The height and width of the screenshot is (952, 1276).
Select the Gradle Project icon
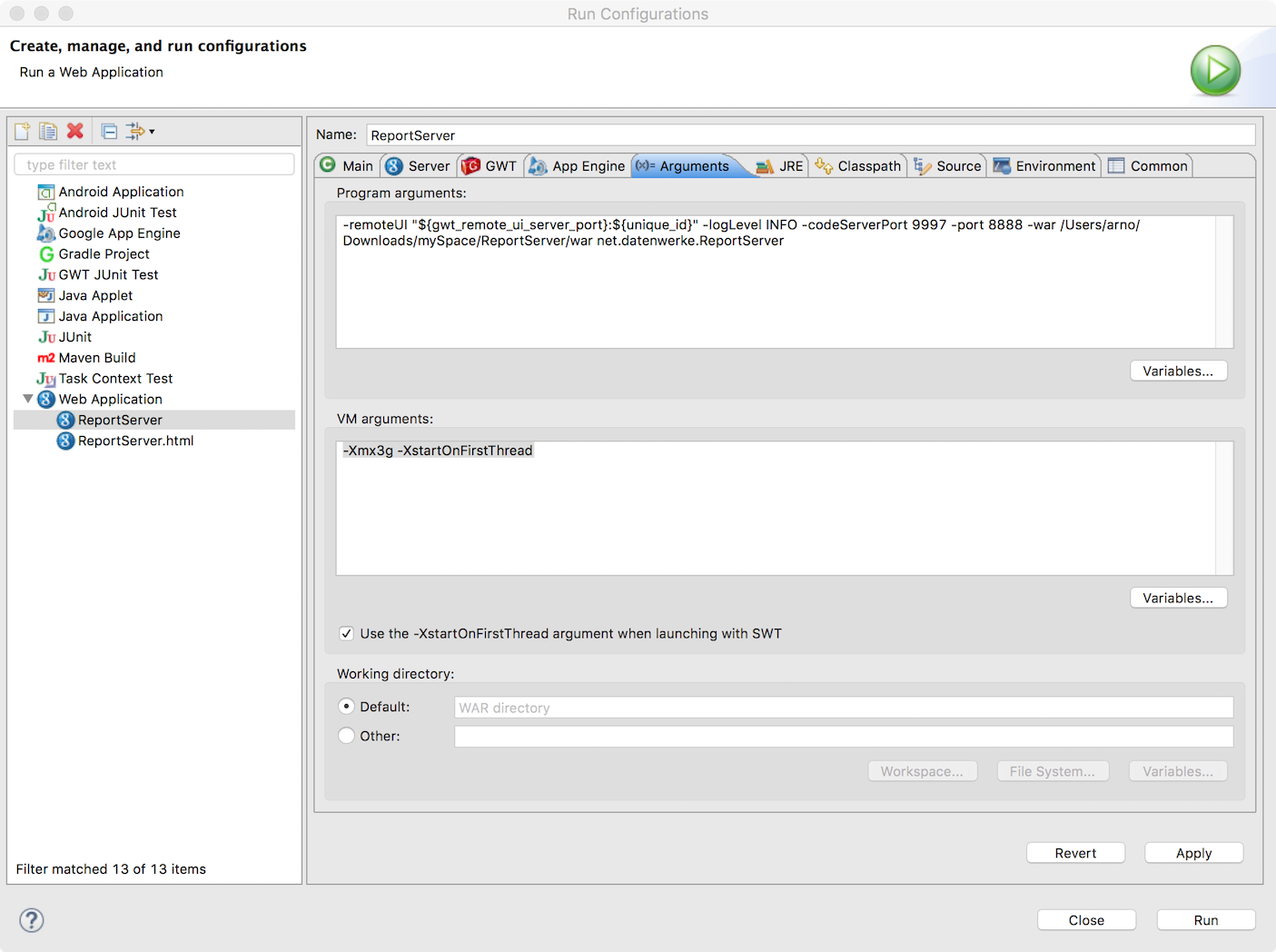tap(46, 254)
